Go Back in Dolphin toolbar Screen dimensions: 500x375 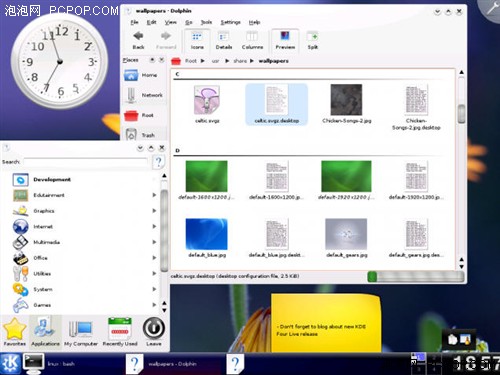[138, 40]
